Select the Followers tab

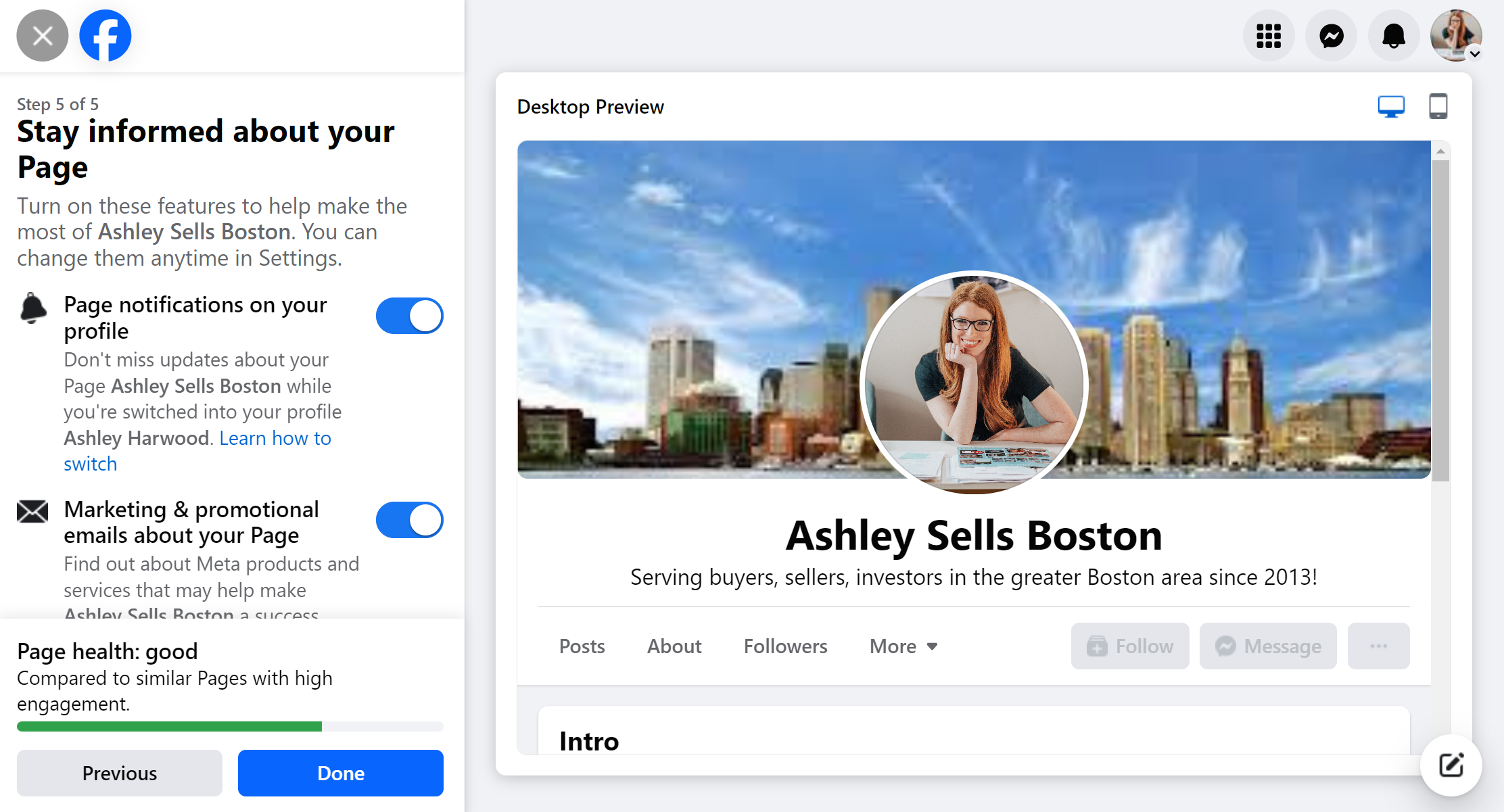(785, 646)
